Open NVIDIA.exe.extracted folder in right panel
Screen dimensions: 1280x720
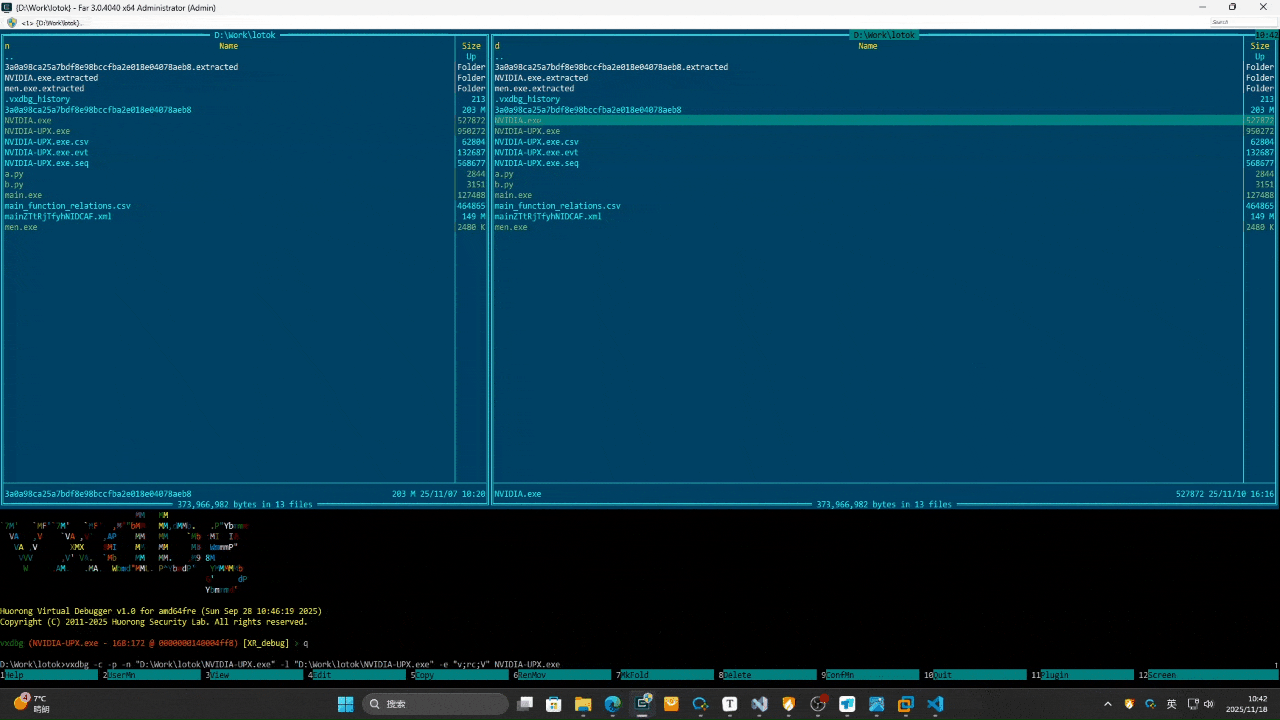tap(541, 78)
